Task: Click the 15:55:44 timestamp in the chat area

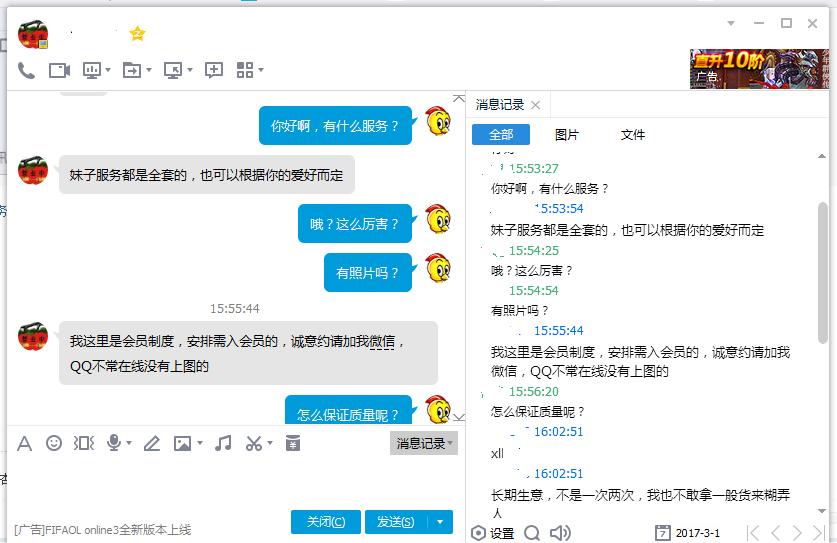Action: 234,308
